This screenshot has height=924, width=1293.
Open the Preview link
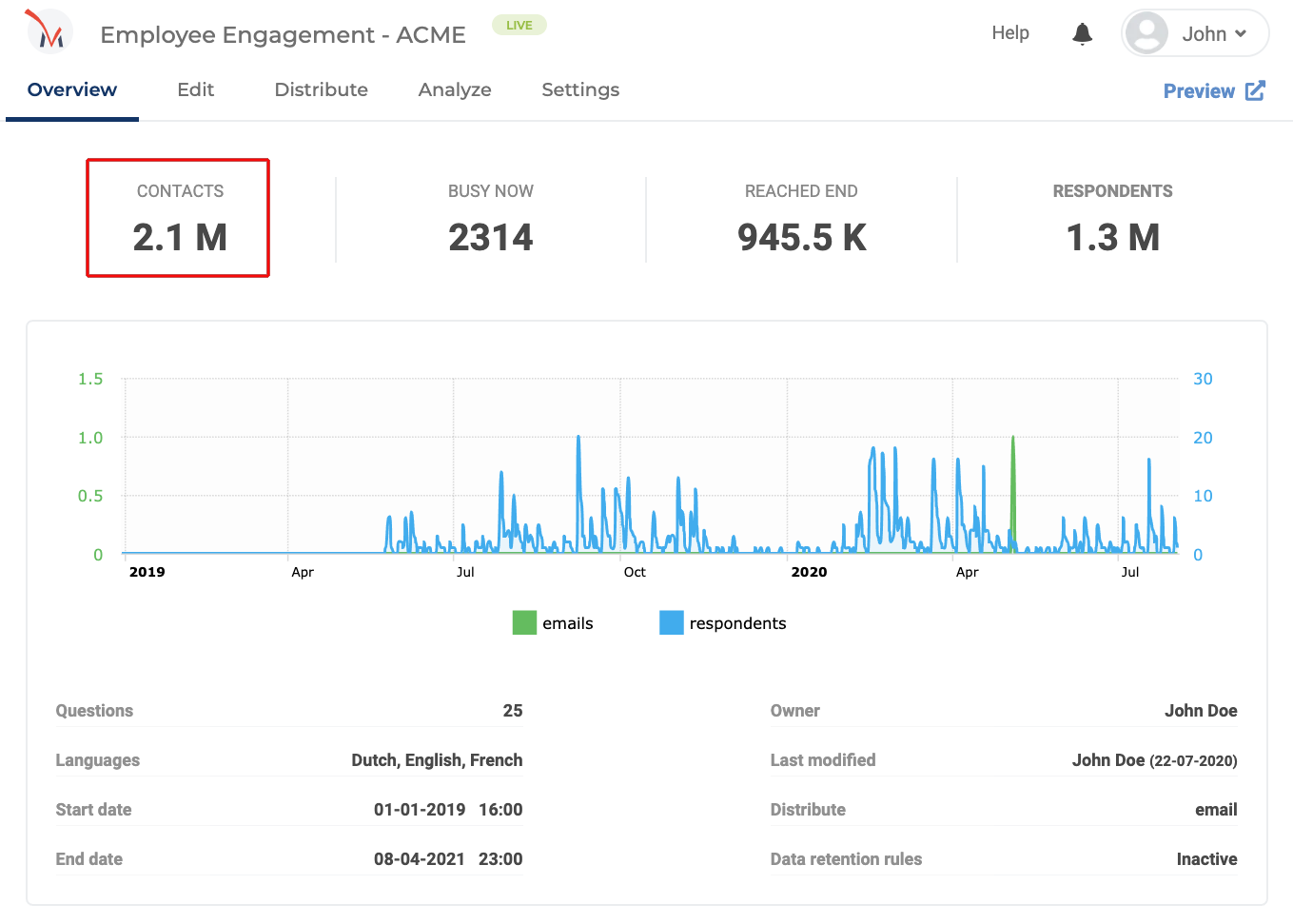[x=1199, y=91]
